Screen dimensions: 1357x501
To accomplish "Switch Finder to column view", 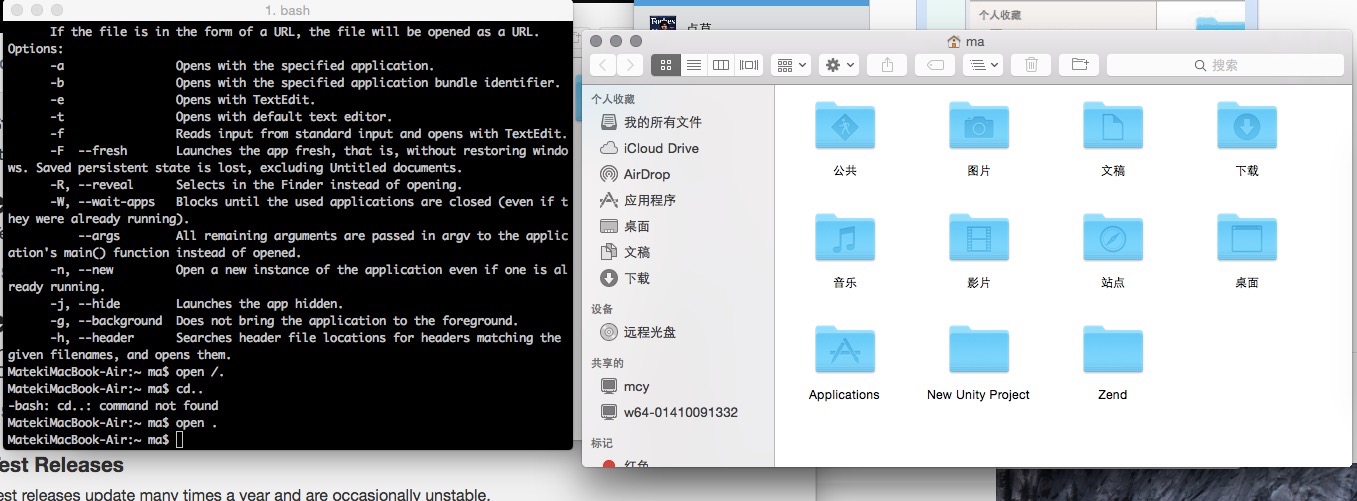I will tap(720, 65).
